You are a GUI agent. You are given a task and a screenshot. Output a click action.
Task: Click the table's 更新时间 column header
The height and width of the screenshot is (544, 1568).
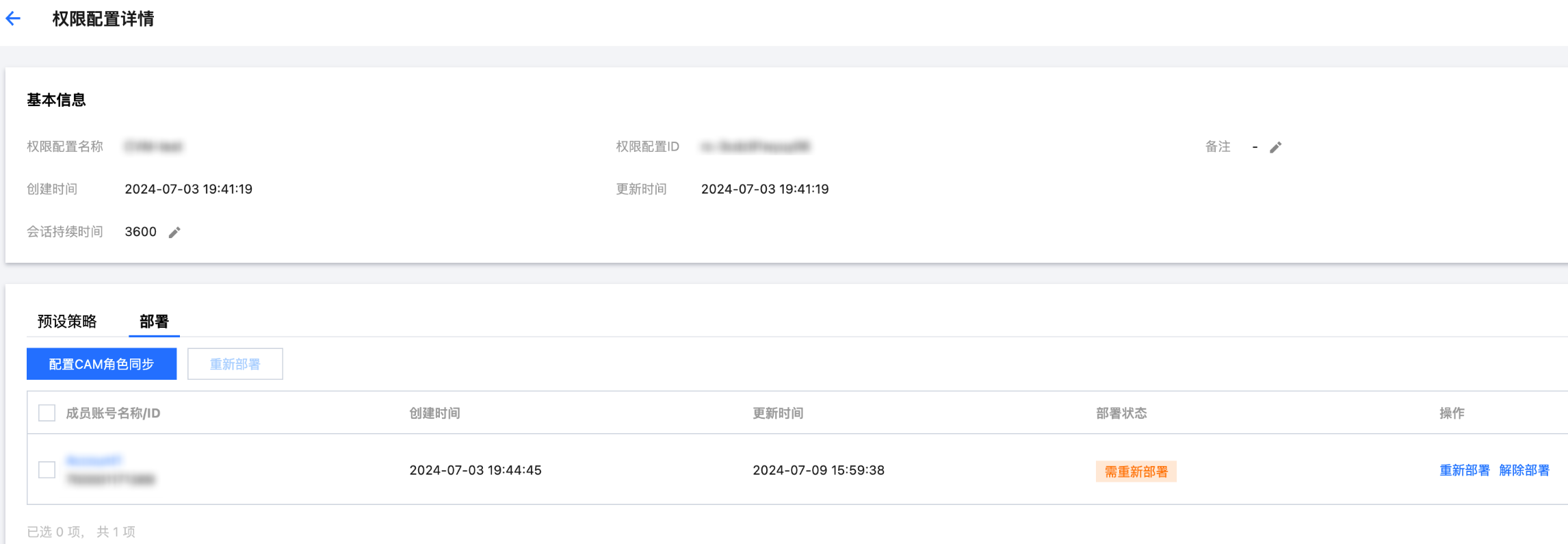[778, 413]
